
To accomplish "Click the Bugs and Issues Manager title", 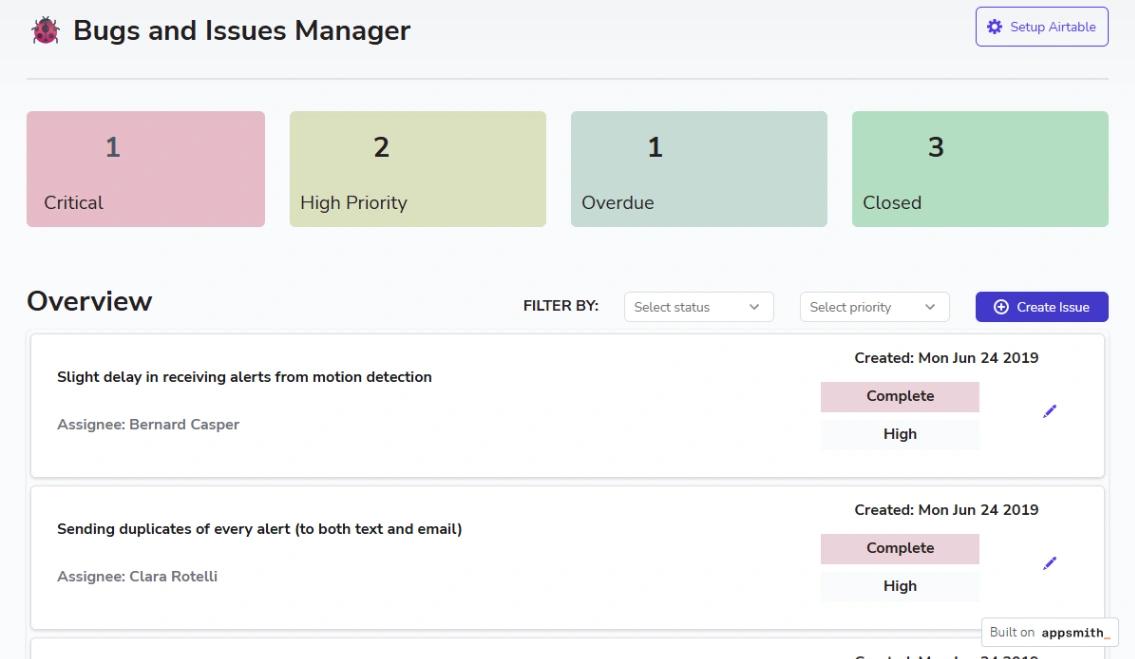I will pos(242,30).
